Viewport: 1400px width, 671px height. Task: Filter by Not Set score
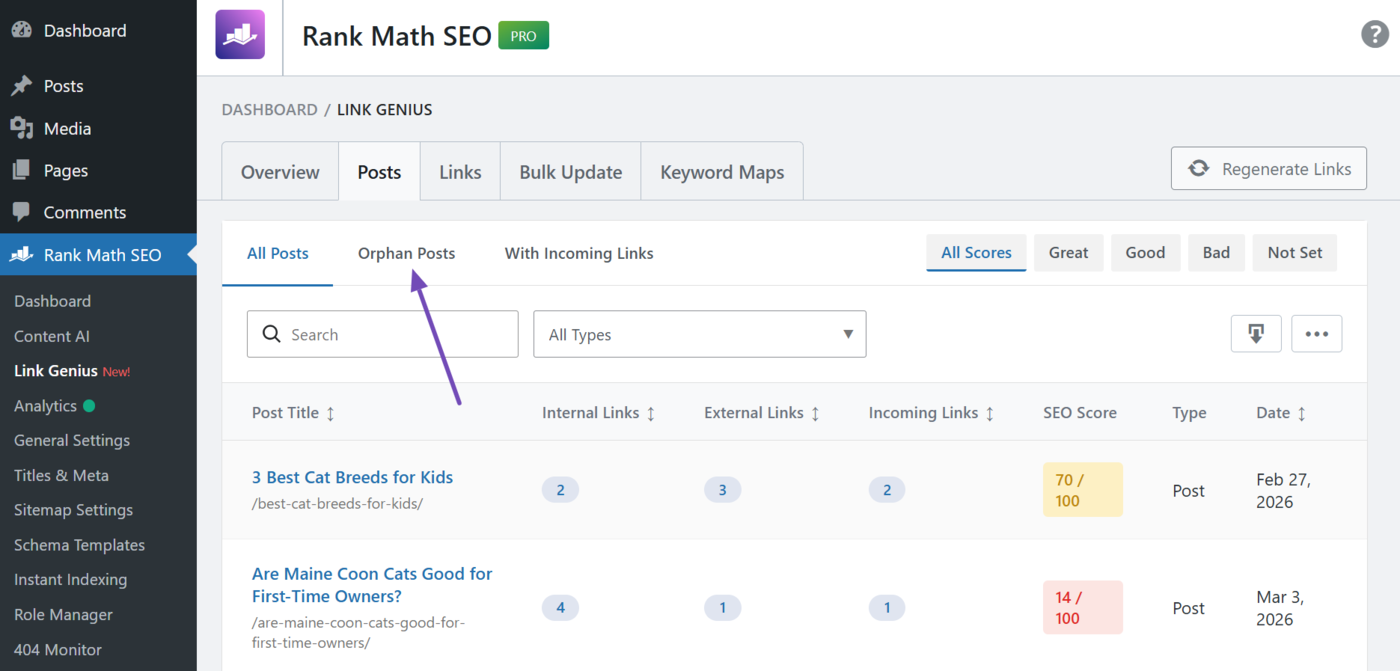coord(1295,253)
